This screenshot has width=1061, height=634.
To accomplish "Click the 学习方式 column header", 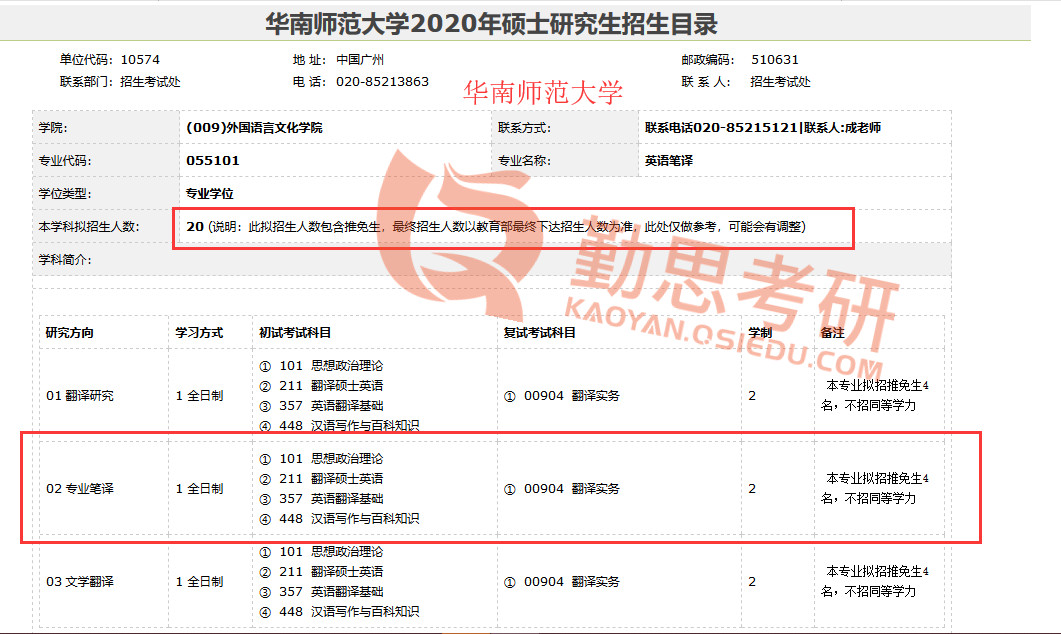I will [x=199, y=333].
